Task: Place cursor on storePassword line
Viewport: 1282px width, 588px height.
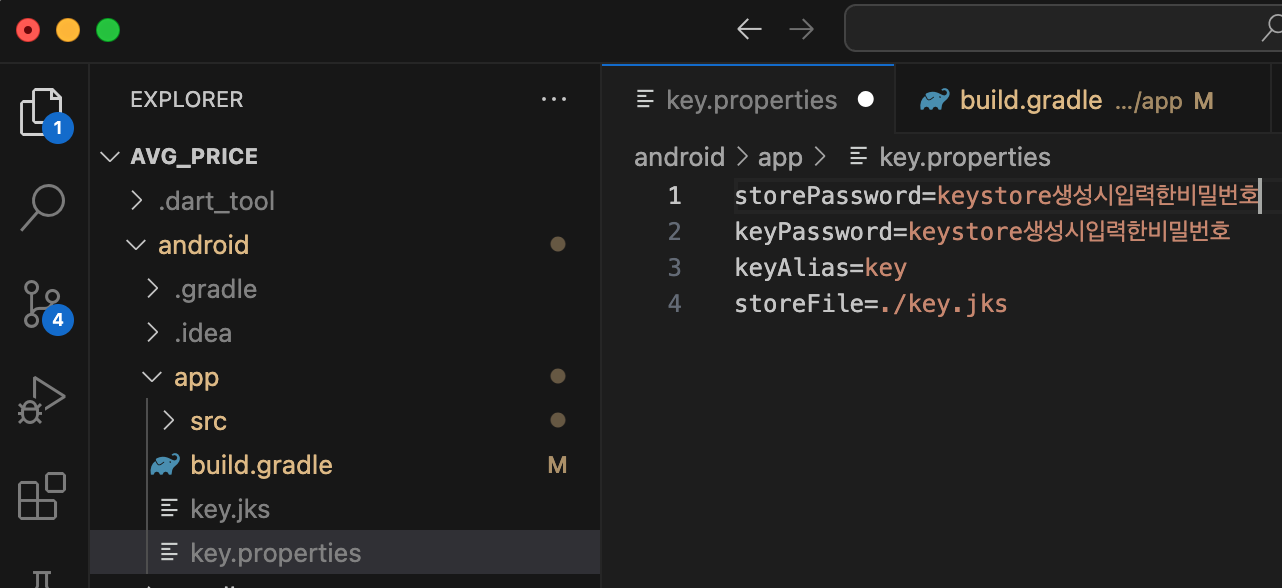Action: 997,195
